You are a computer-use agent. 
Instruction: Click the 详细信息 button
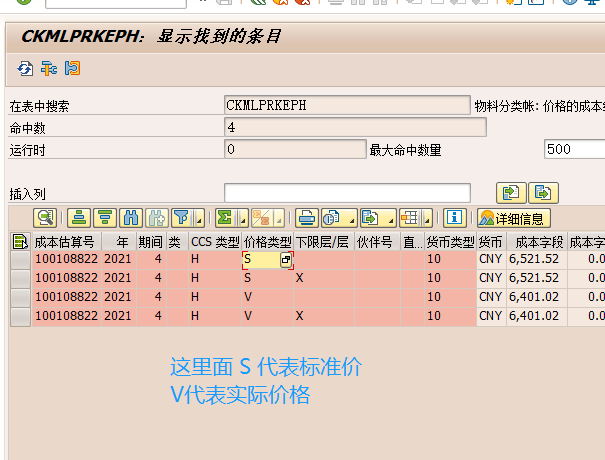pyautogui.click(x=514, y=218)
